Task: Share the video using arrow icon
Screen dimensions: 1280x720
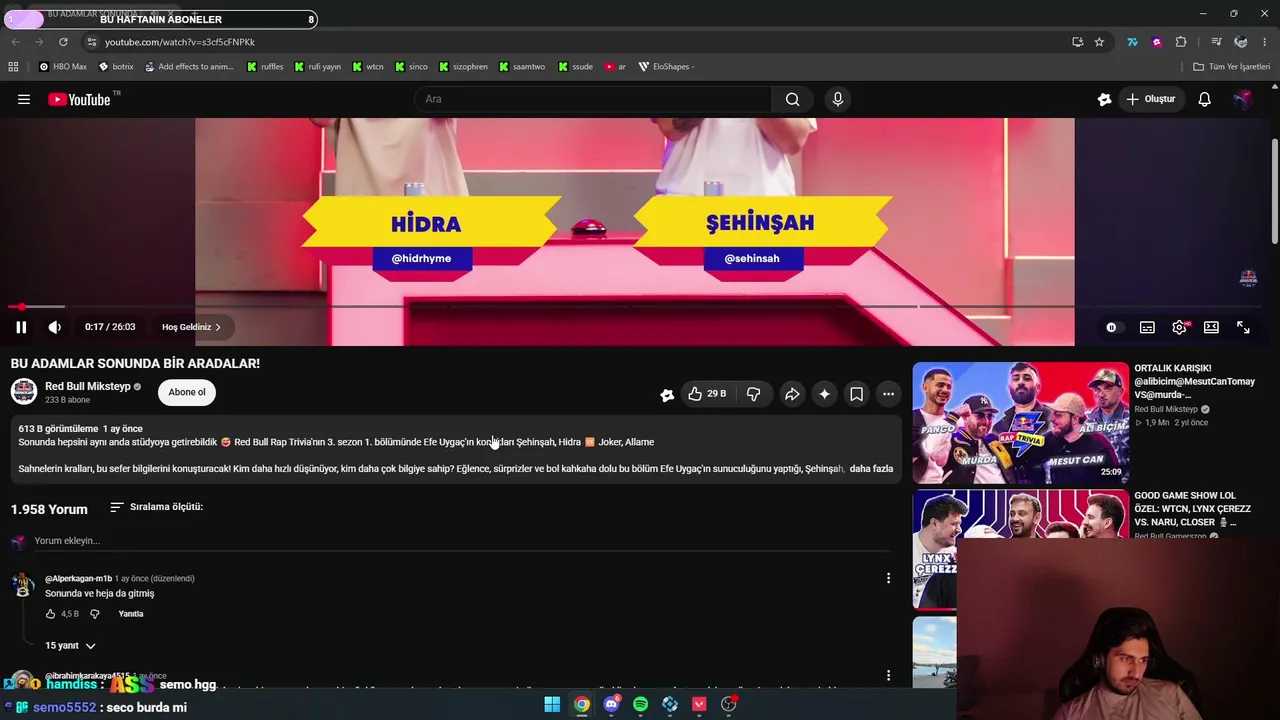Action: [x=792, y=394]
